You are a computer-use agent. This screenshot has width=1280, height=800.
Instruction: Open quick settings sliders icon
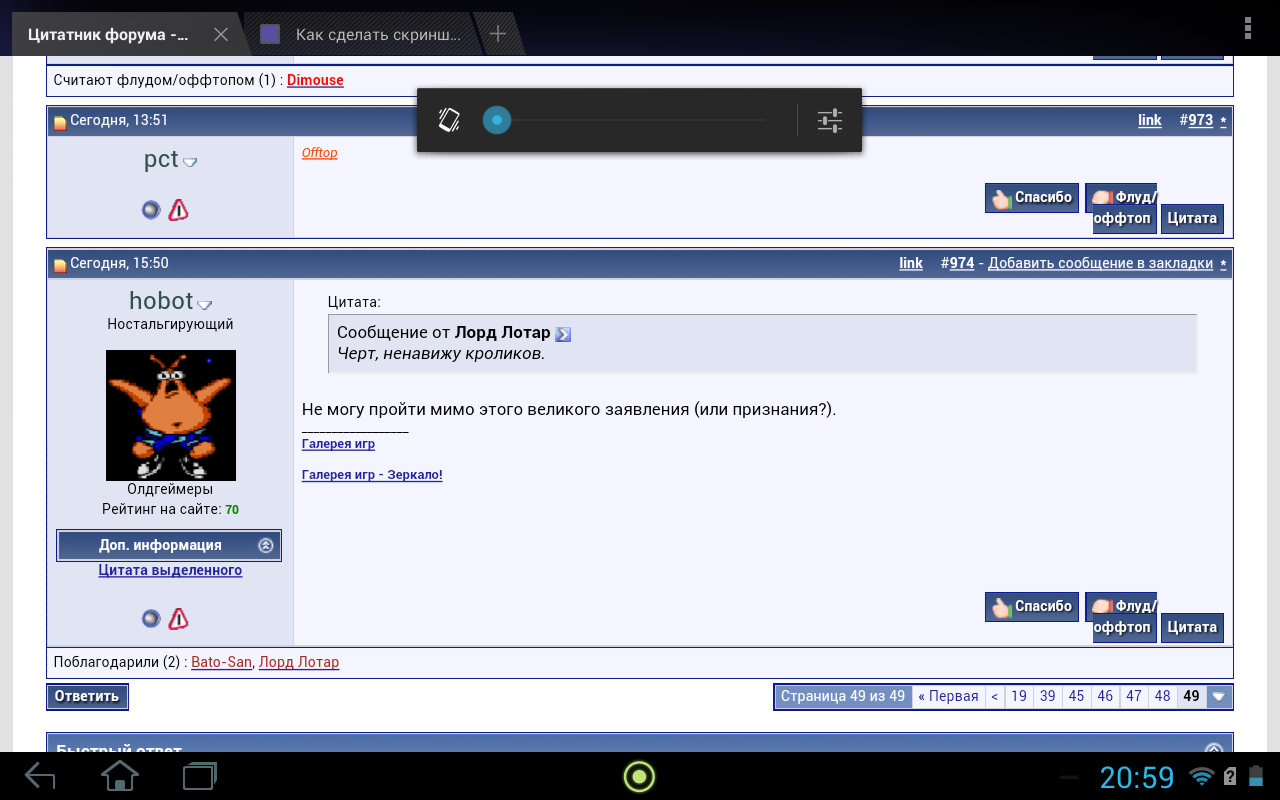coord(830,121)
